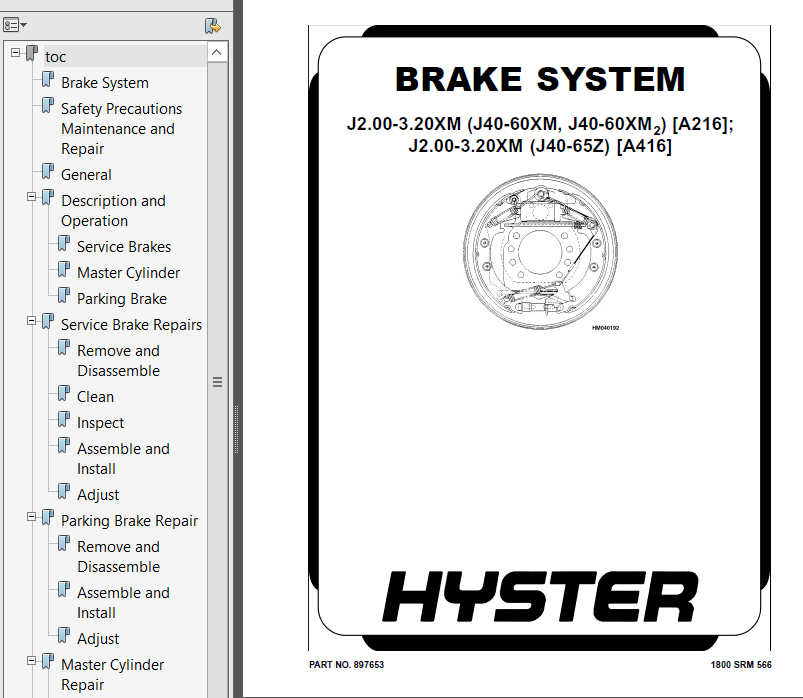Click the bookmarks panel scroll up arrow
This screenshot has width=803, height=698.
pyautogui.click(x=217, y=52)
